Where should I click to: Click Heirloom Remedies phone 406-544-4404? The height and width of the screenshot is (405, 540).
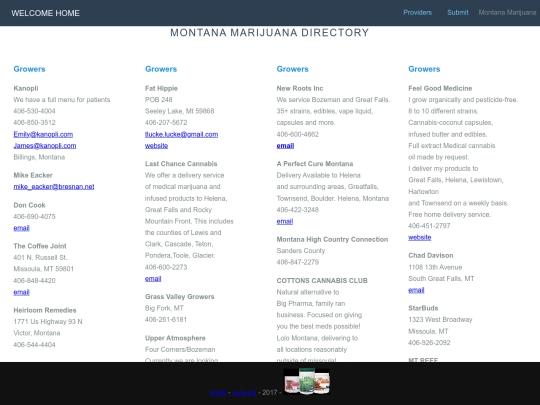34,344
